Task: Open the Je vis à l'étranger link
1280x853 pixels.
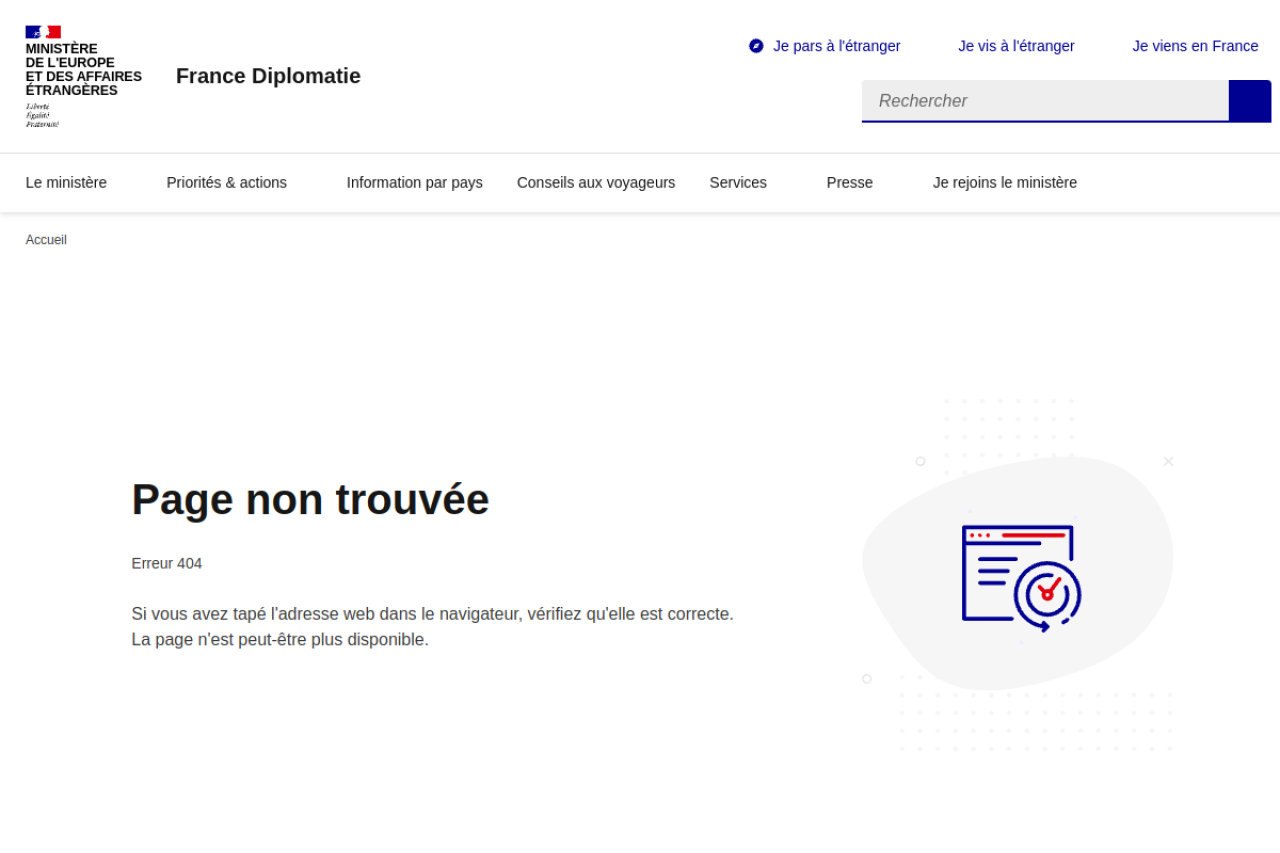Action: [1016, 46]
